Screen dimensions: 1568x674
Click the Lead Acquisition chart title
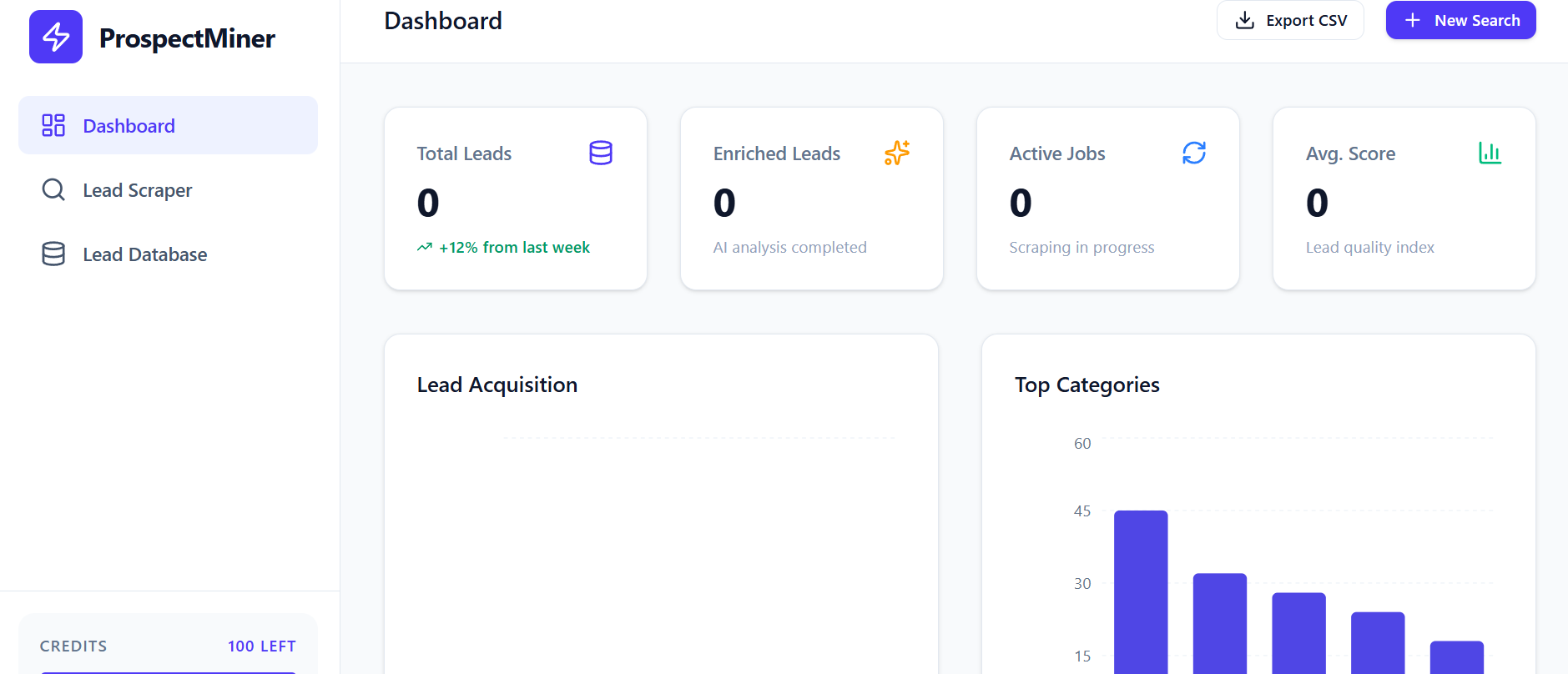pyautogui.click(x=497, y=385)
